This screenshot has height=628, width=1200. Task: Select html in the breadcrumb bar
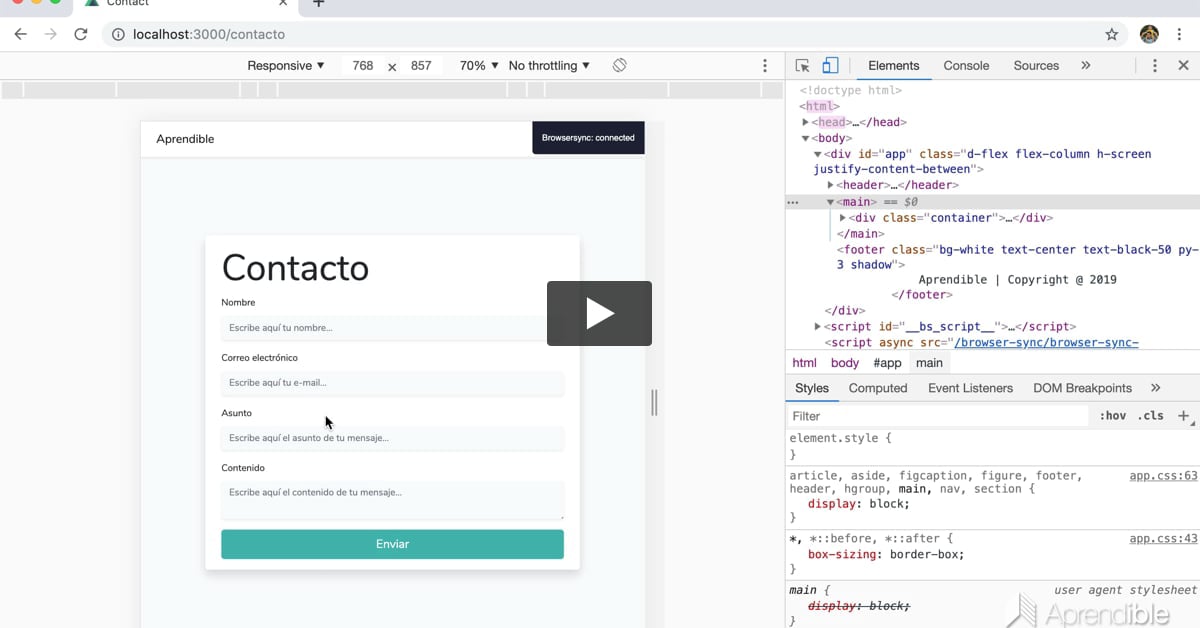pyautogui.click(x=804, y=363)
